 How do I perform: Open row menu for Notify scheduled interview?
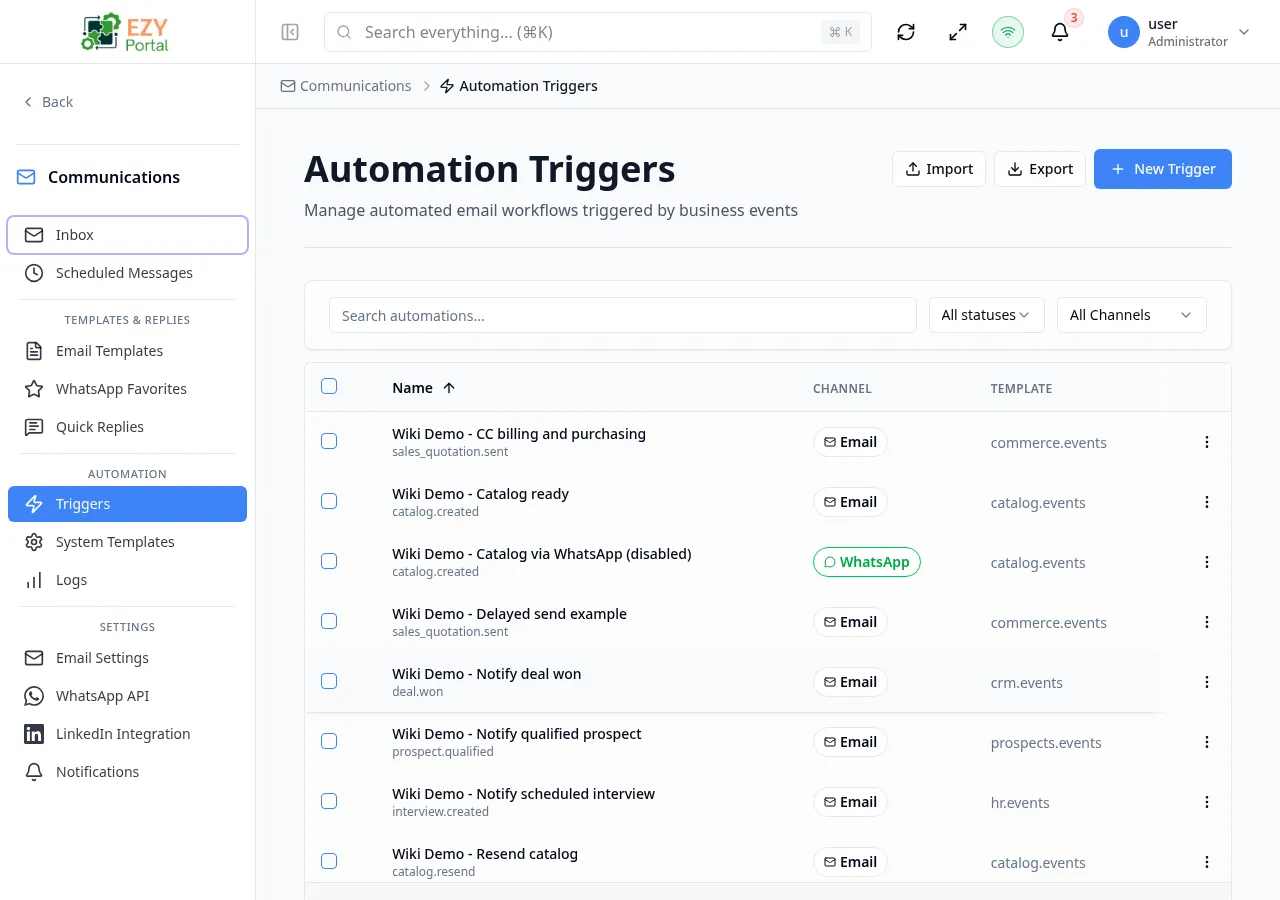1207,802
